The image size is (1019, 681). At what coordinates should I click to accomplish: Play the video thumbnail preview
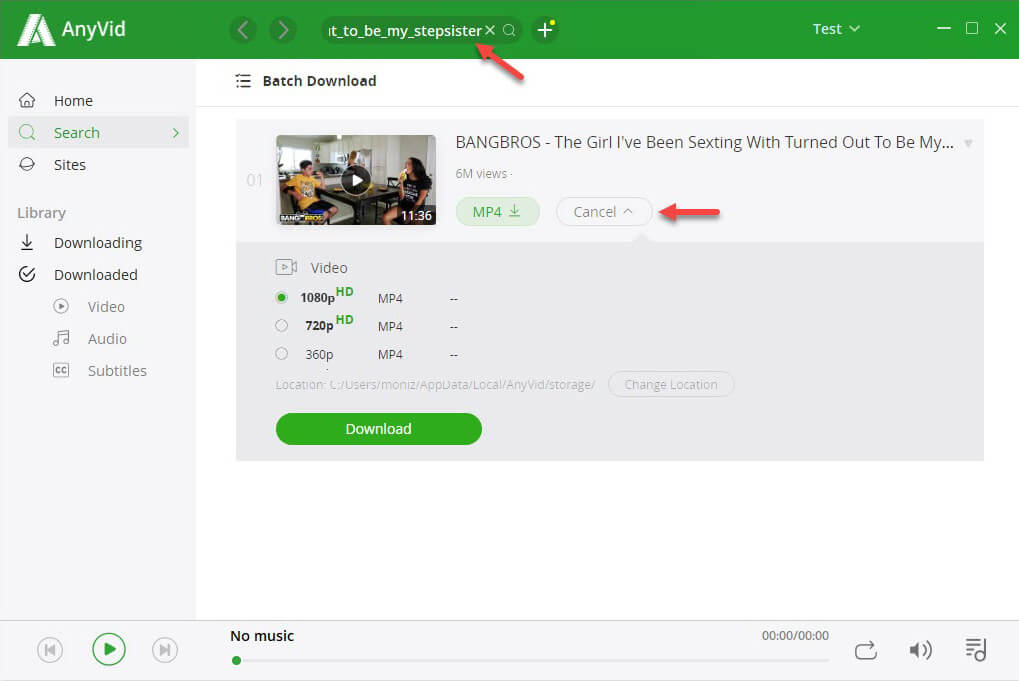356,180
